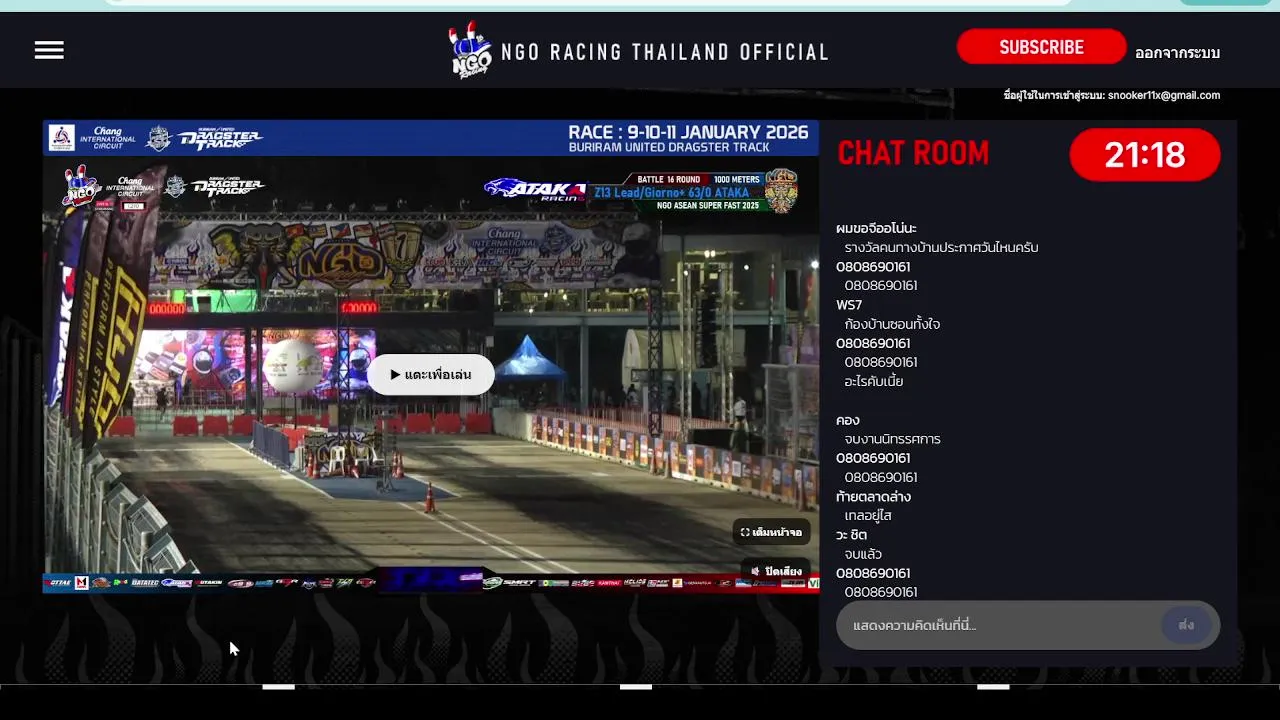
Task: Select message อะไรคันเนี้ย
Action: click(x=874, y=381)
